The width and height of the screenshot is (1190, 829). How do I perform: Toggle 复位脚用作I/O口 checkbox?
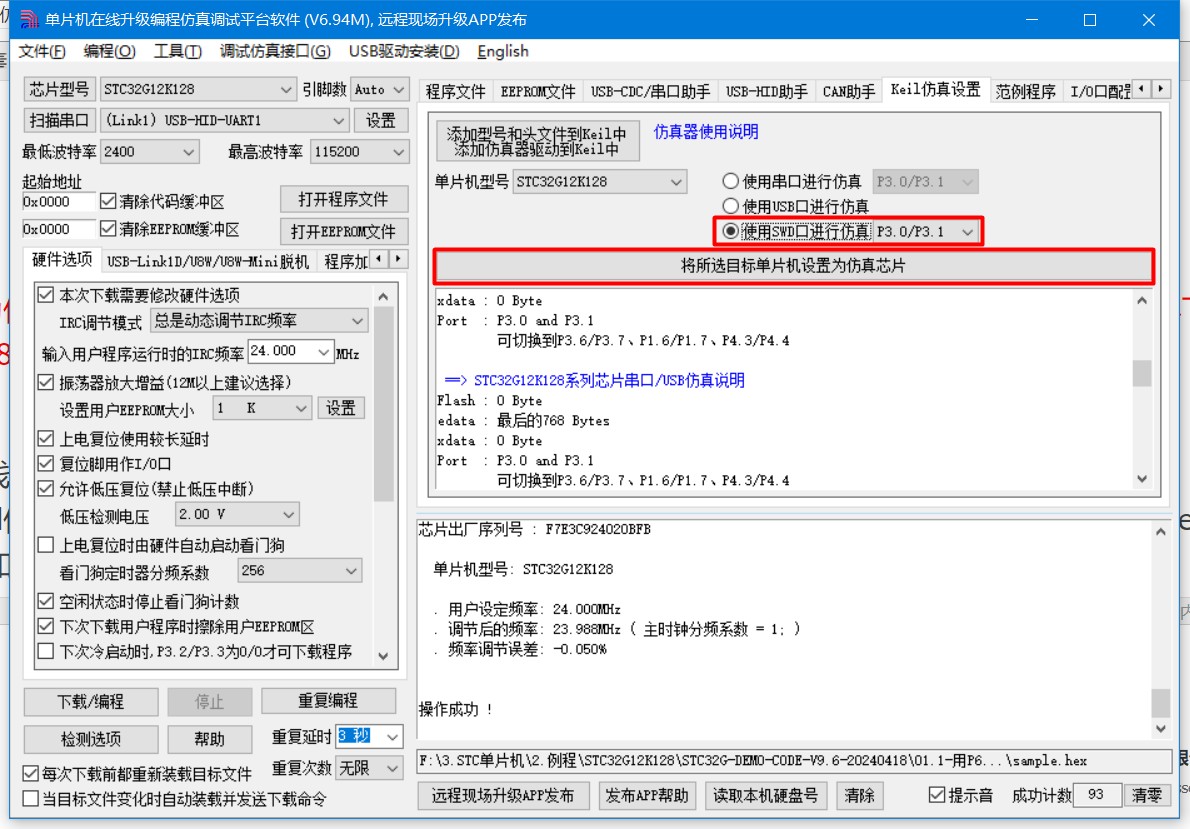tap(46, 463)
